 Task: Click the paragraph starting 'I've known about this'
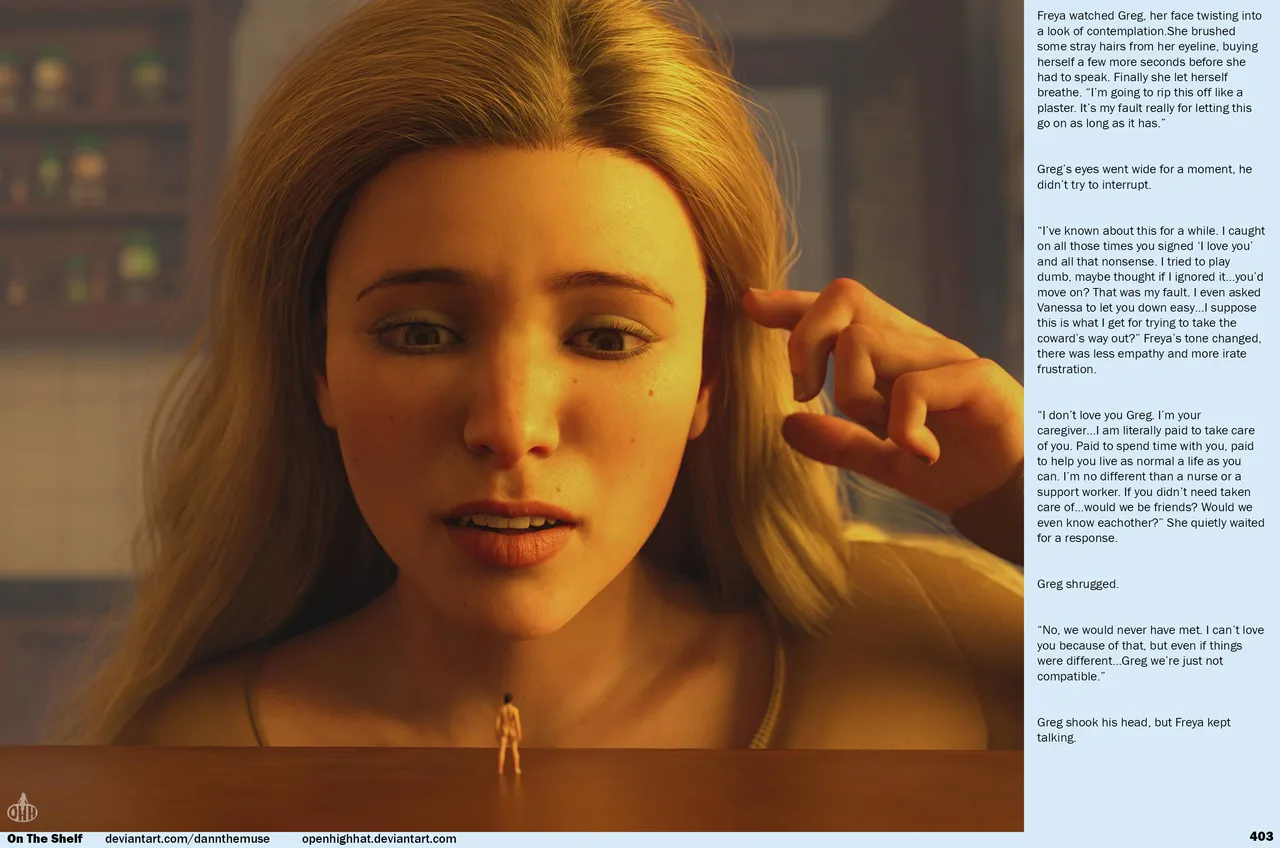tap(1149, 300)
